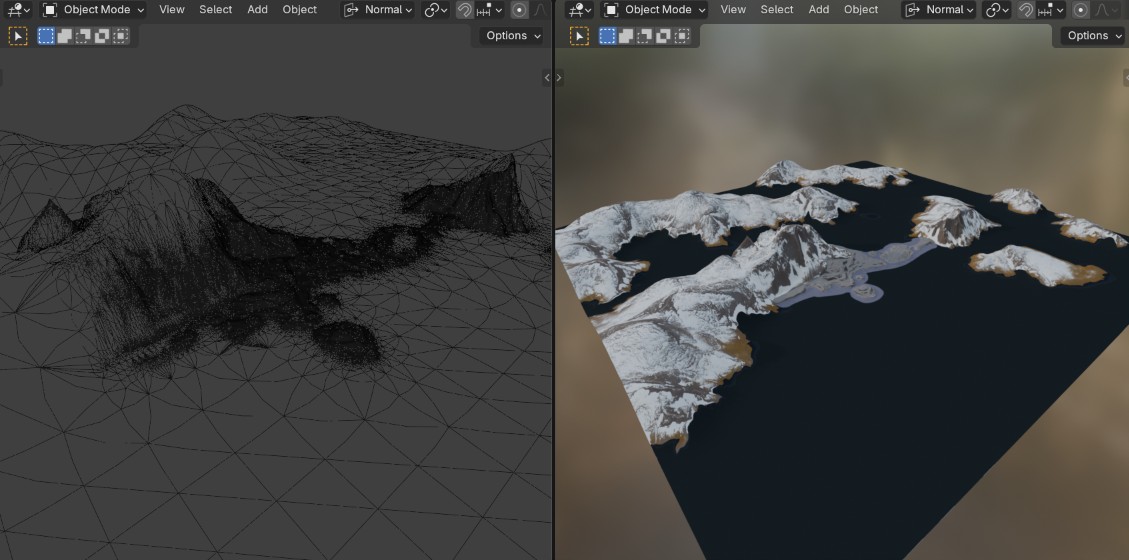The width and height of the screenshot is (1129, 560).
Task: Choose Extend Selection mode in the textured viewport
Action: (x=626, y=36)
